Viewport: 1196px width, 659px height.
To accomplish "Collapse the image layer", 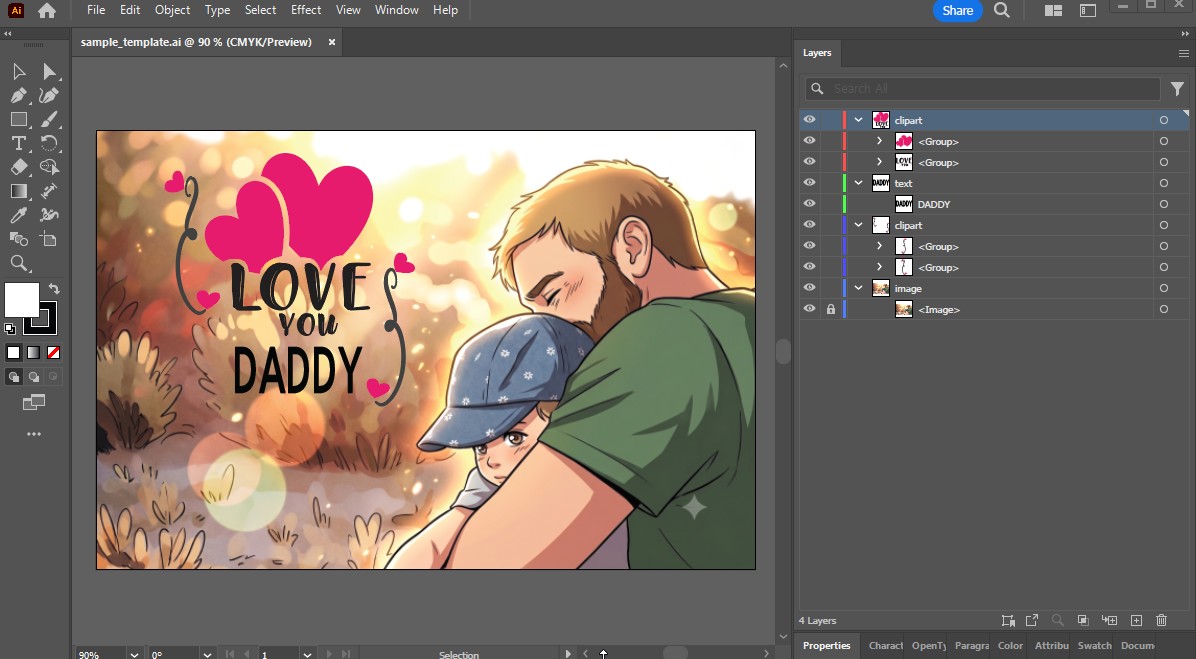I will (858, 288).
